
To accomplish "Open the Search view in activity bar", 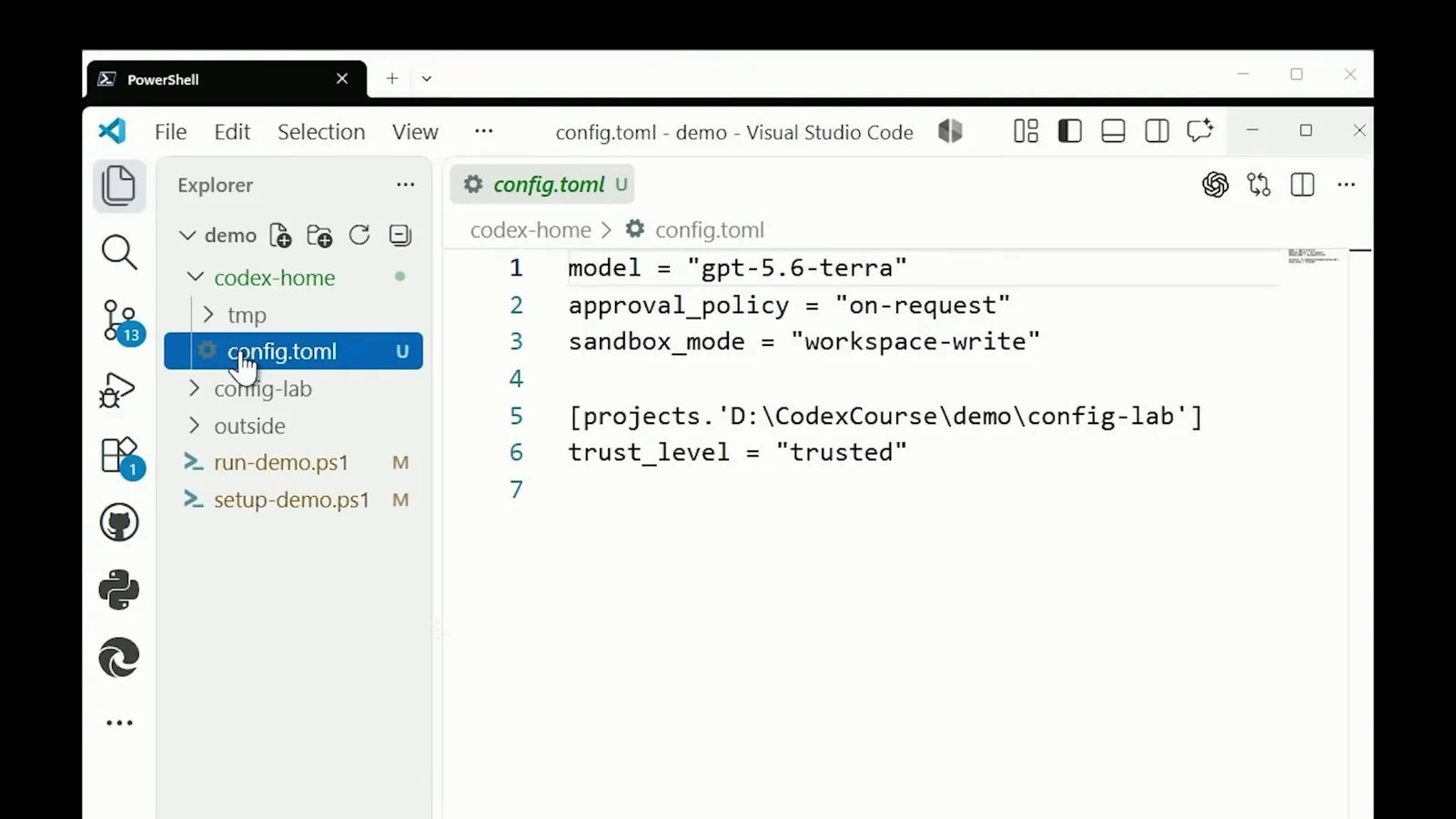I will 119,253.
